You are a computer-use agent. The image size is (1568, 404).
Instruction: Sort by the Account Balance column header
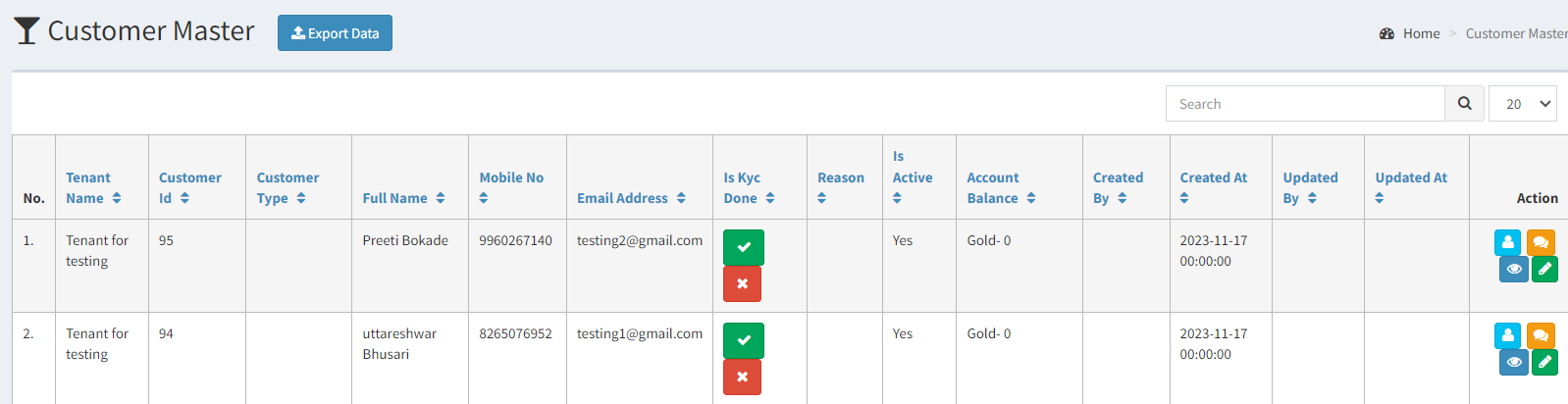(1001, 187)
